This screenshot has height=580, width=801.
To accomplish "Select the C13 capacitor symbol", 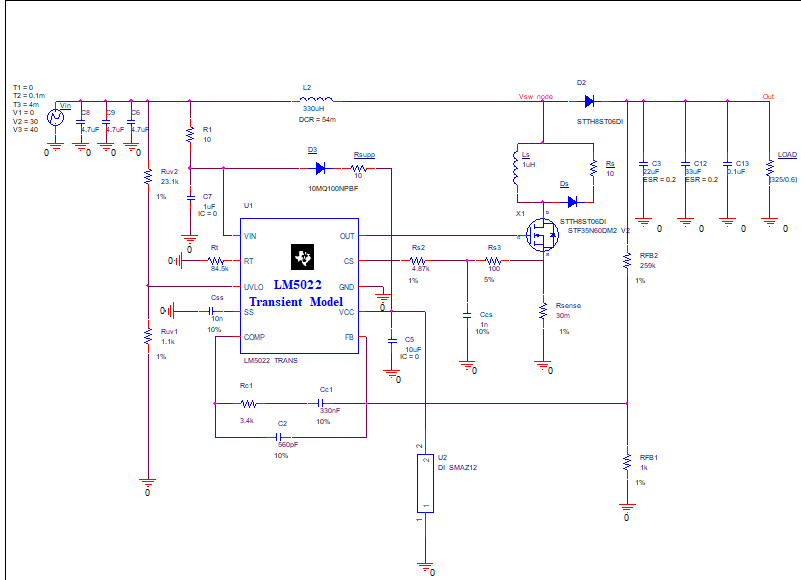I will pos(727,164).
